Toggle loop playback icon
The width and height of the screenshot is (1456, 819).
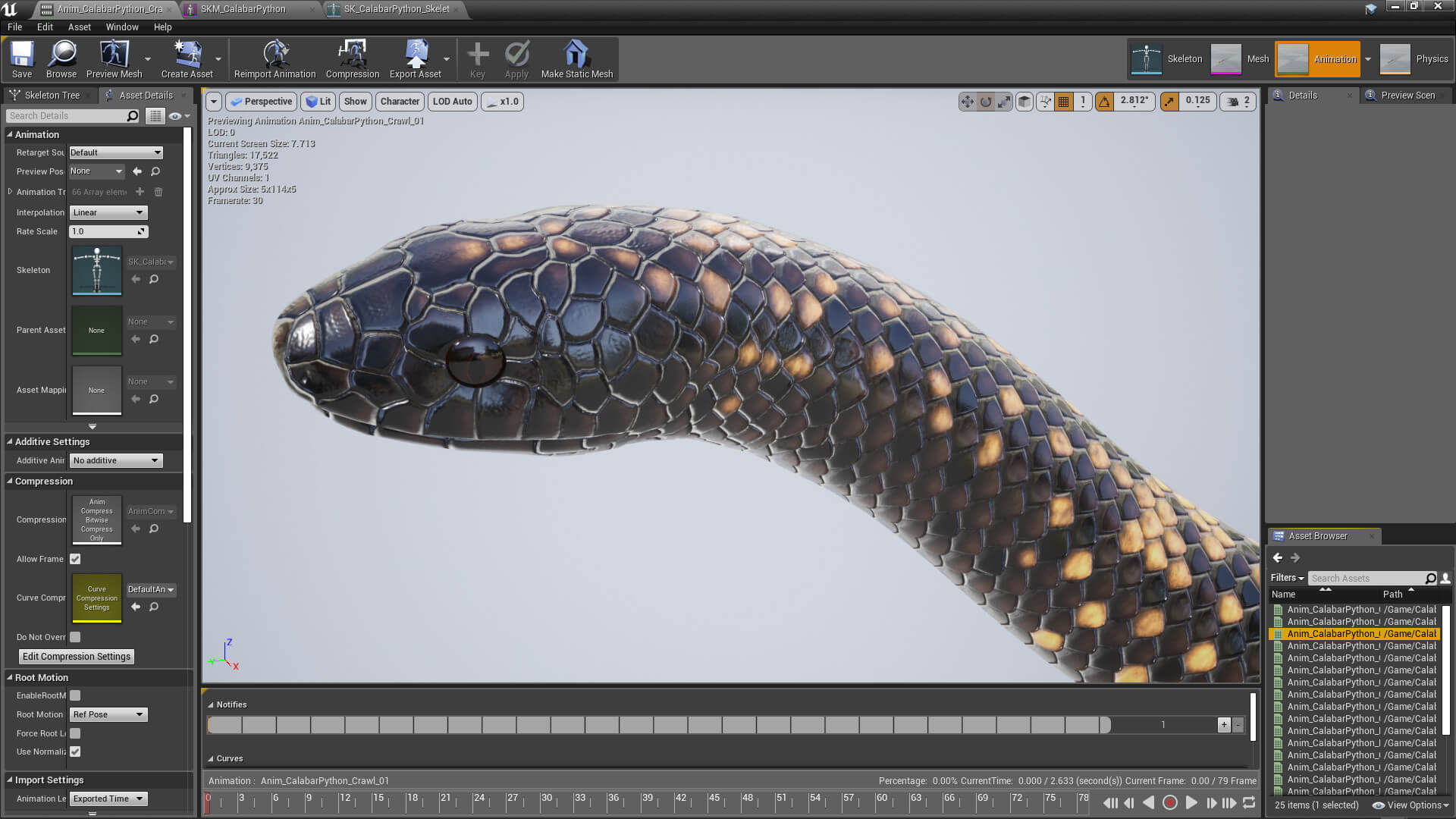[1249, 802]
